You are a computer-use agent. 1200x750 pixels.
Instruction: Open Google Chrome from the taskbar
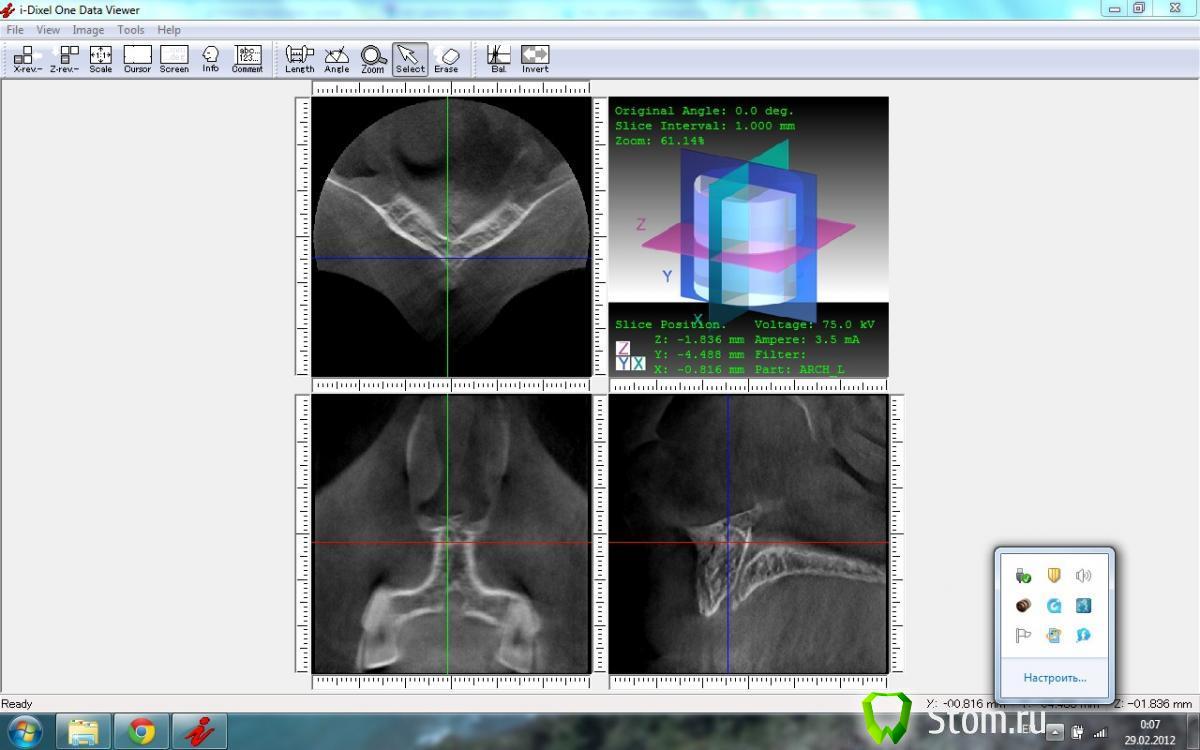pyautogui.click(x=141, y=732)
